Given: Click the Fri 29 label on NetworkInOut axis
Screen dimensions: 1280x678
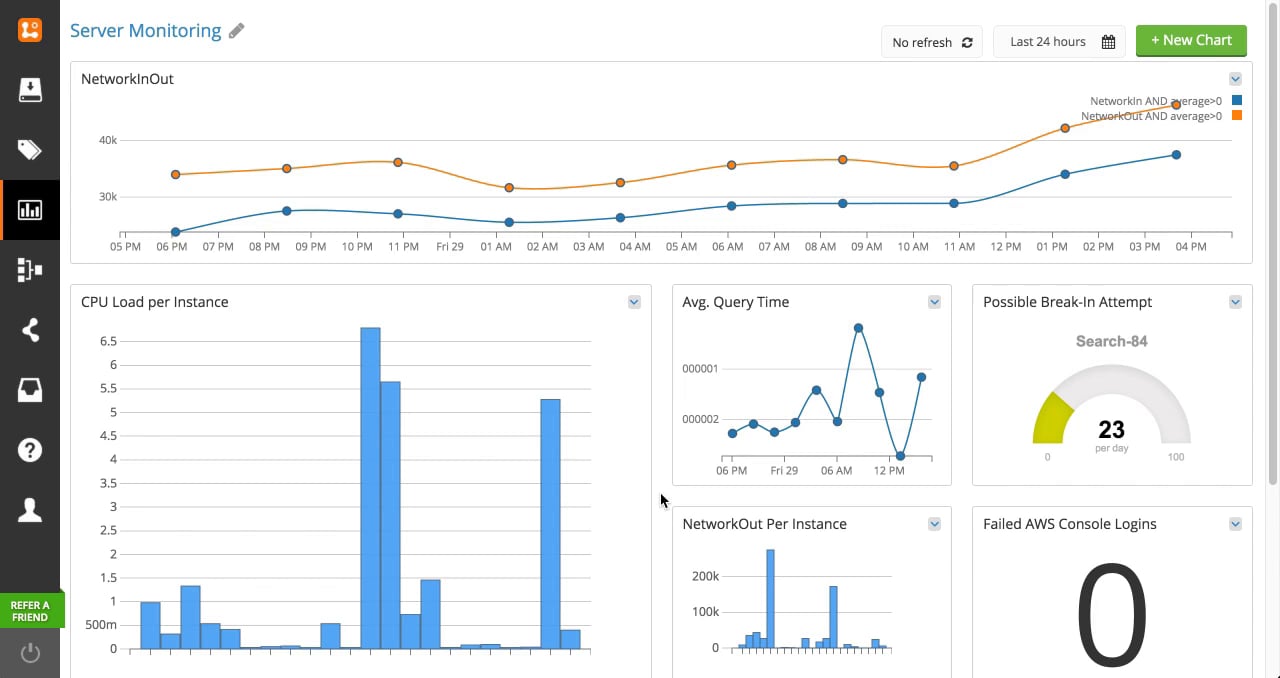Looking at the screenshot, I should 449,246.
